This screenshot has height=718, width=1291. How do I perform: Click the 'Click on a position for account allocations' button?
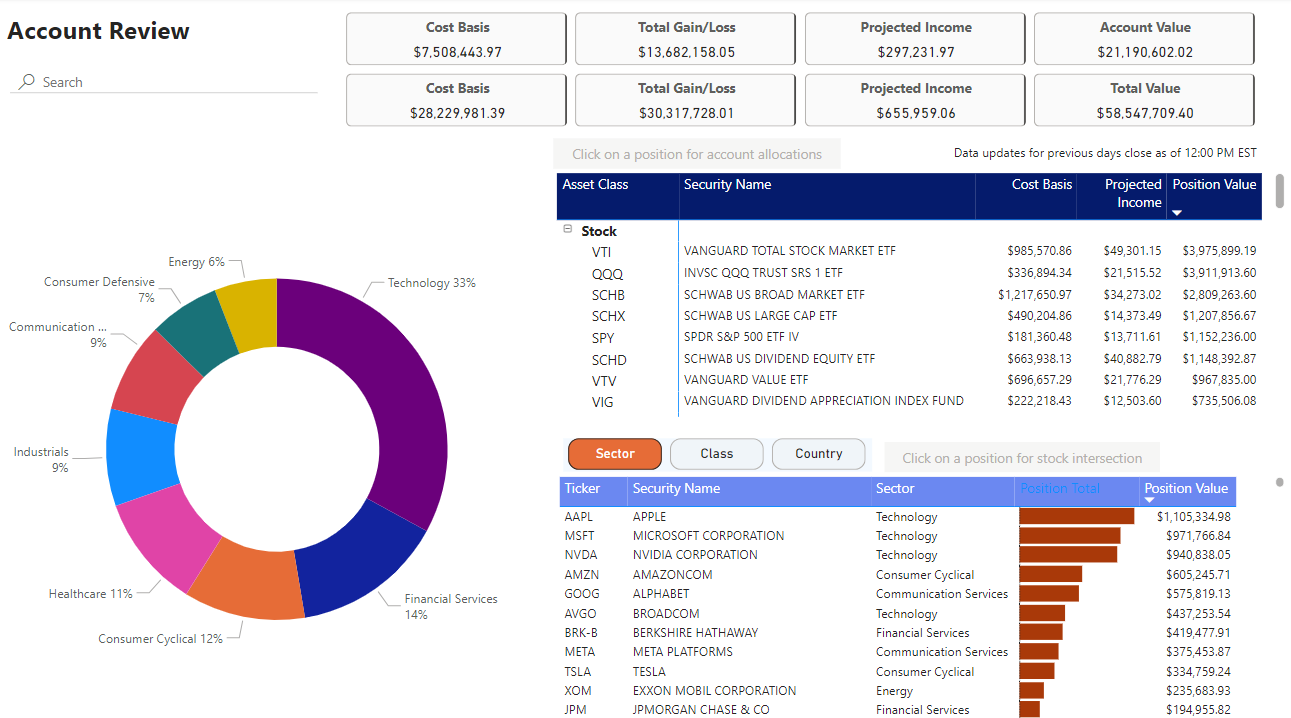(697, 154)
